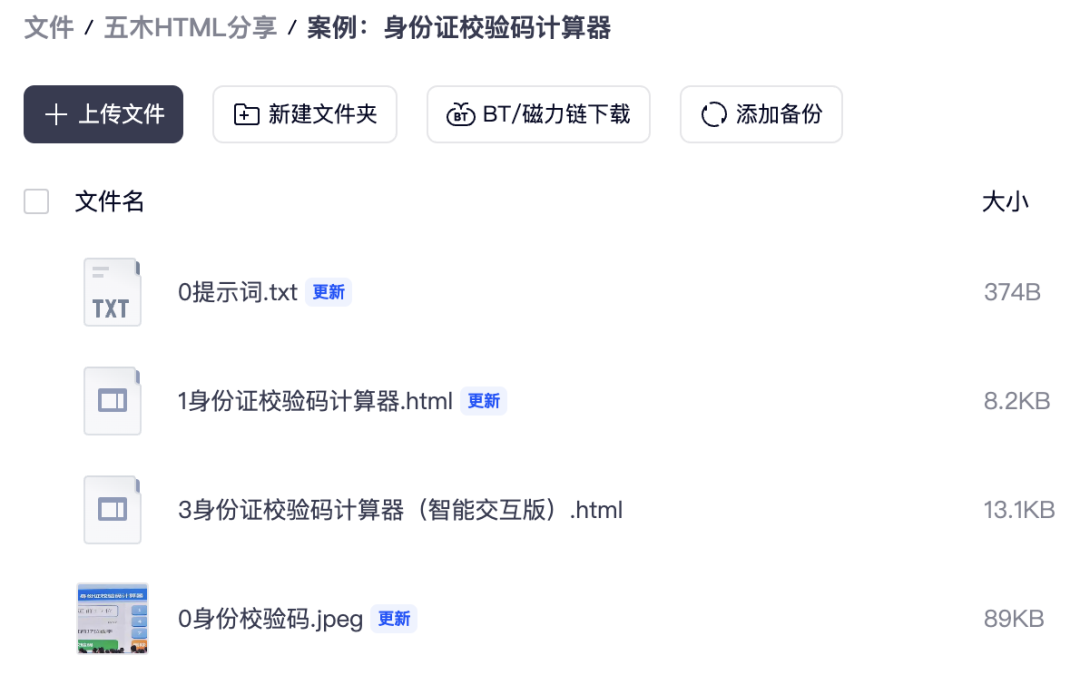
Task: Click the TXT file icon for 0提示词.txt
Action: (x=112, y=292)
